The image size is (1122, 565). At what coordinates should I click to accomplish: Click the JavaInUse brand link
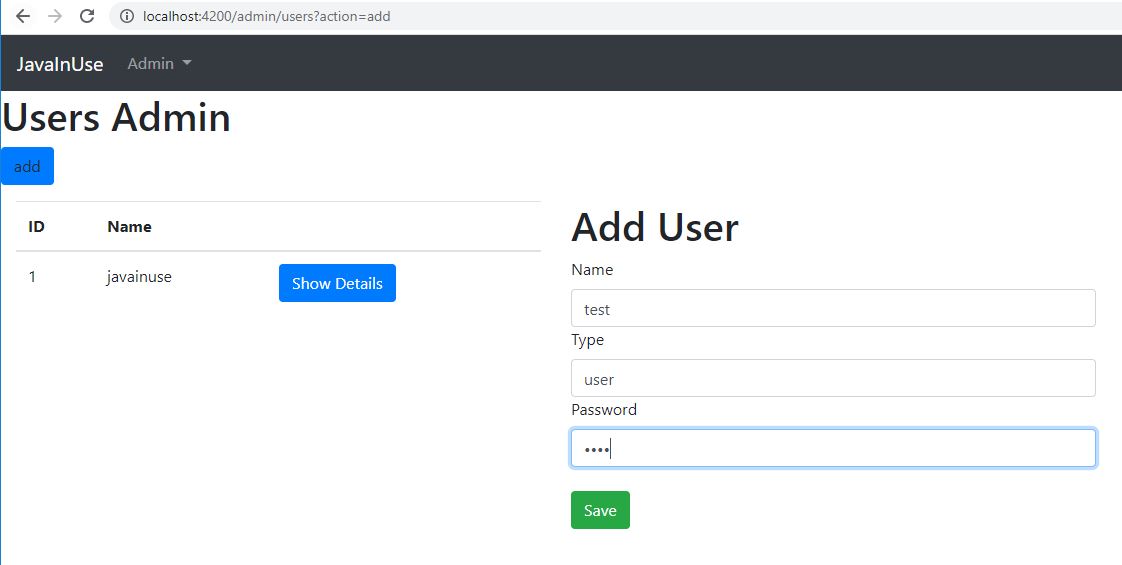(x=60, y=64)
